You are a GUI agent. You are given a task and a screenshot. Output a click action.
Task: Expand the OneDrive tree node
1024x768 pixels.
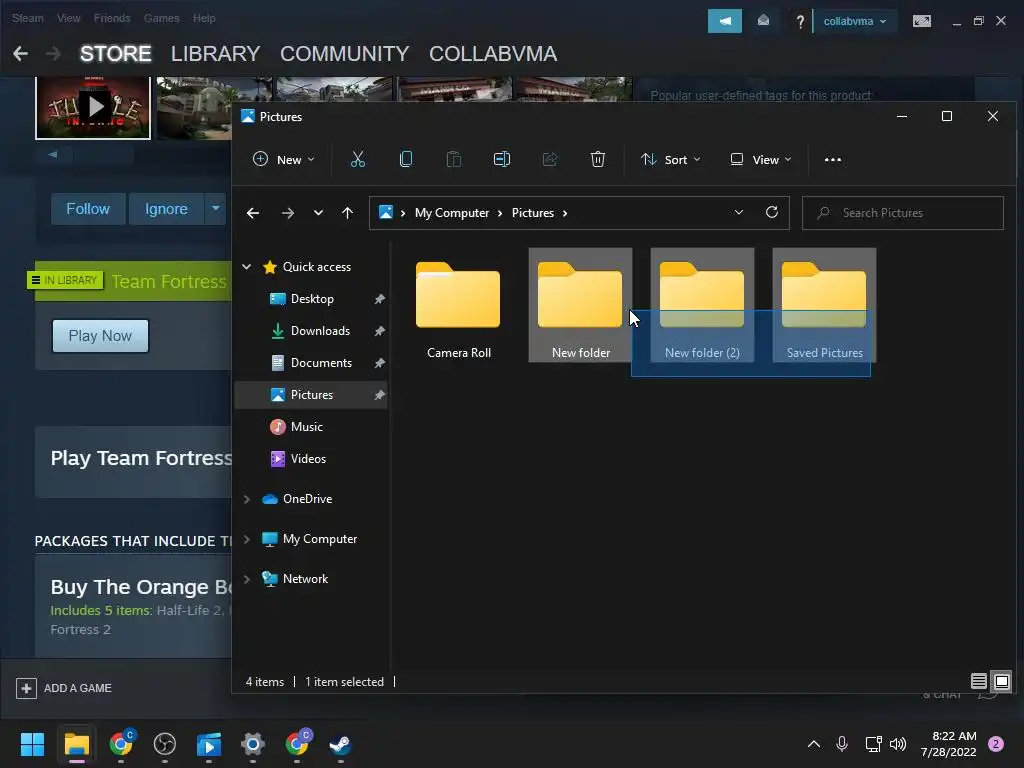247,499
